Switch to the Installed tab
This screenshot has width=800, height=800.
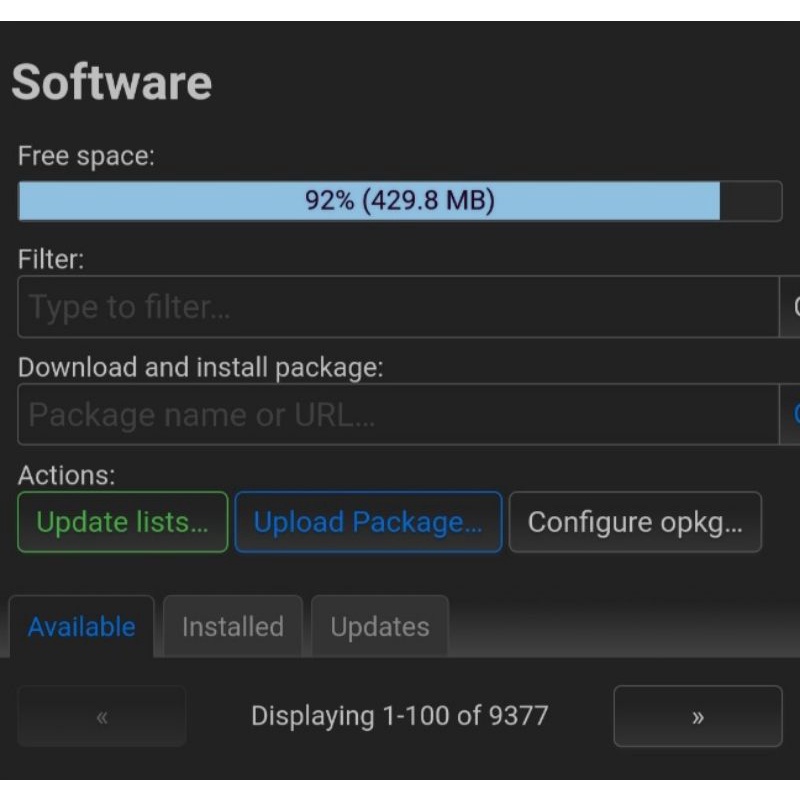pos(232,627)
